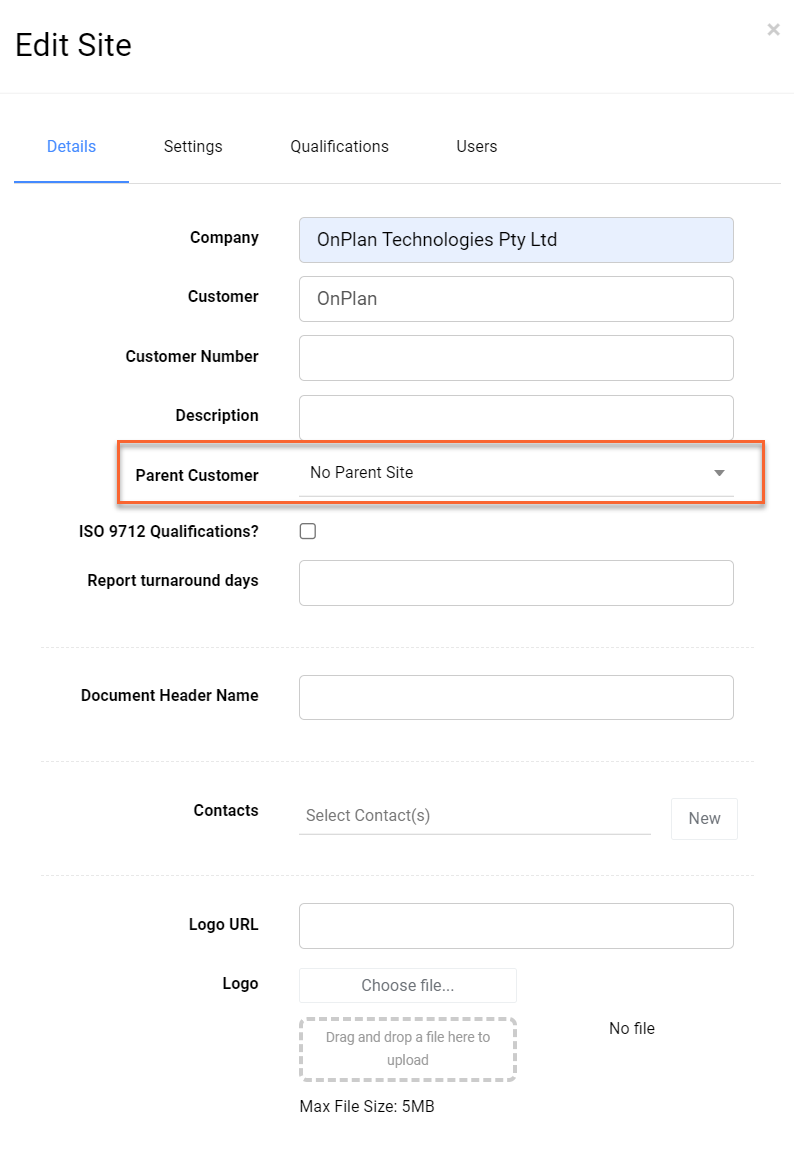Click the Edit Site heading

74,45
